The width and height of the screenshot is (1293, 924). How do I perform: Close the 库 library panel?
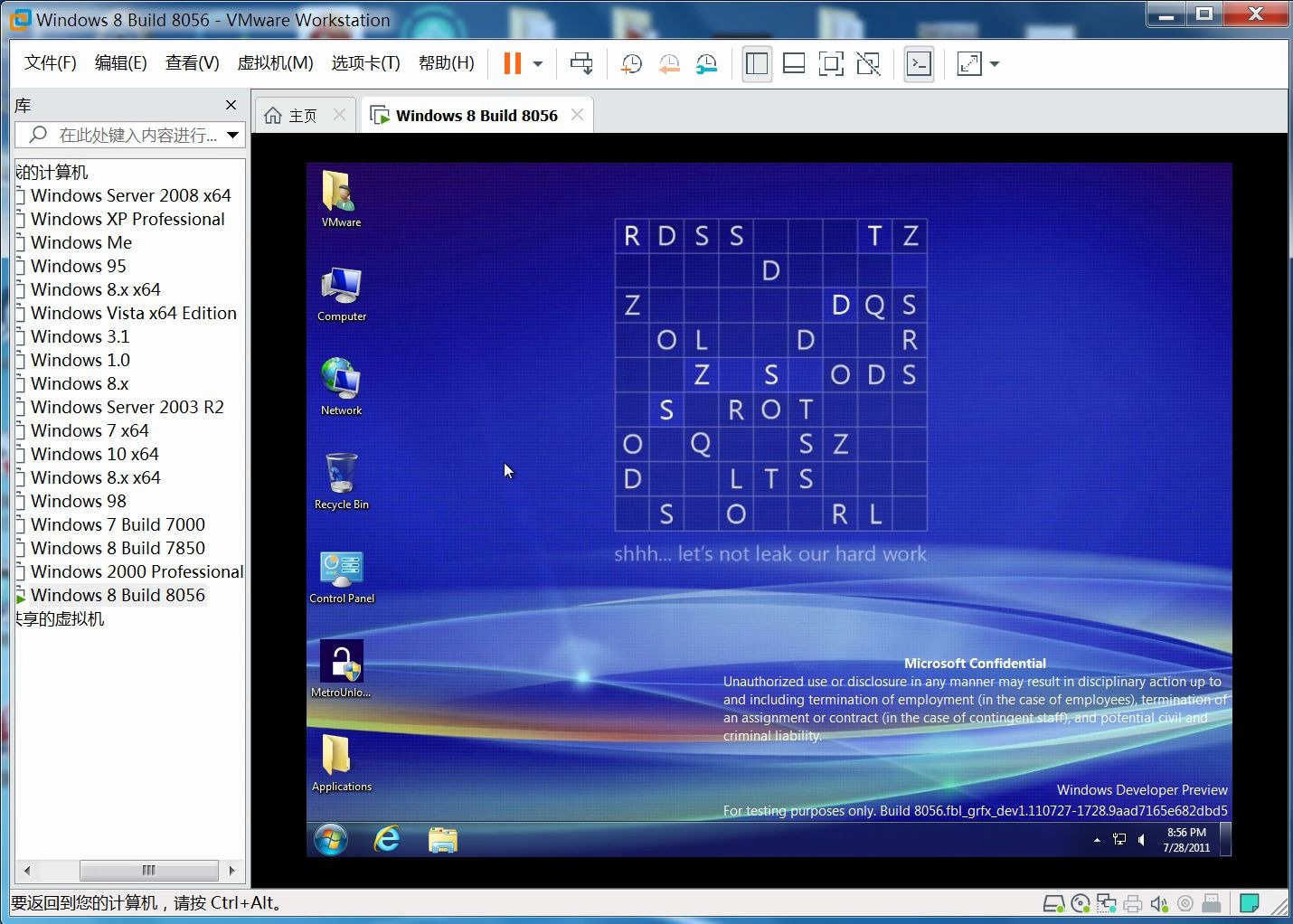pos(231,105)
